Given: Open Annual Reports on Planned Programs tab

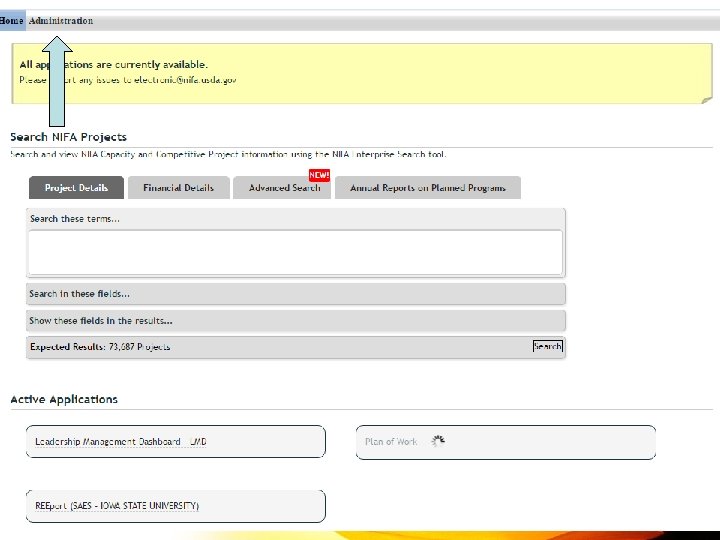Looking at the screenshot, I should [x=428, y=187].
